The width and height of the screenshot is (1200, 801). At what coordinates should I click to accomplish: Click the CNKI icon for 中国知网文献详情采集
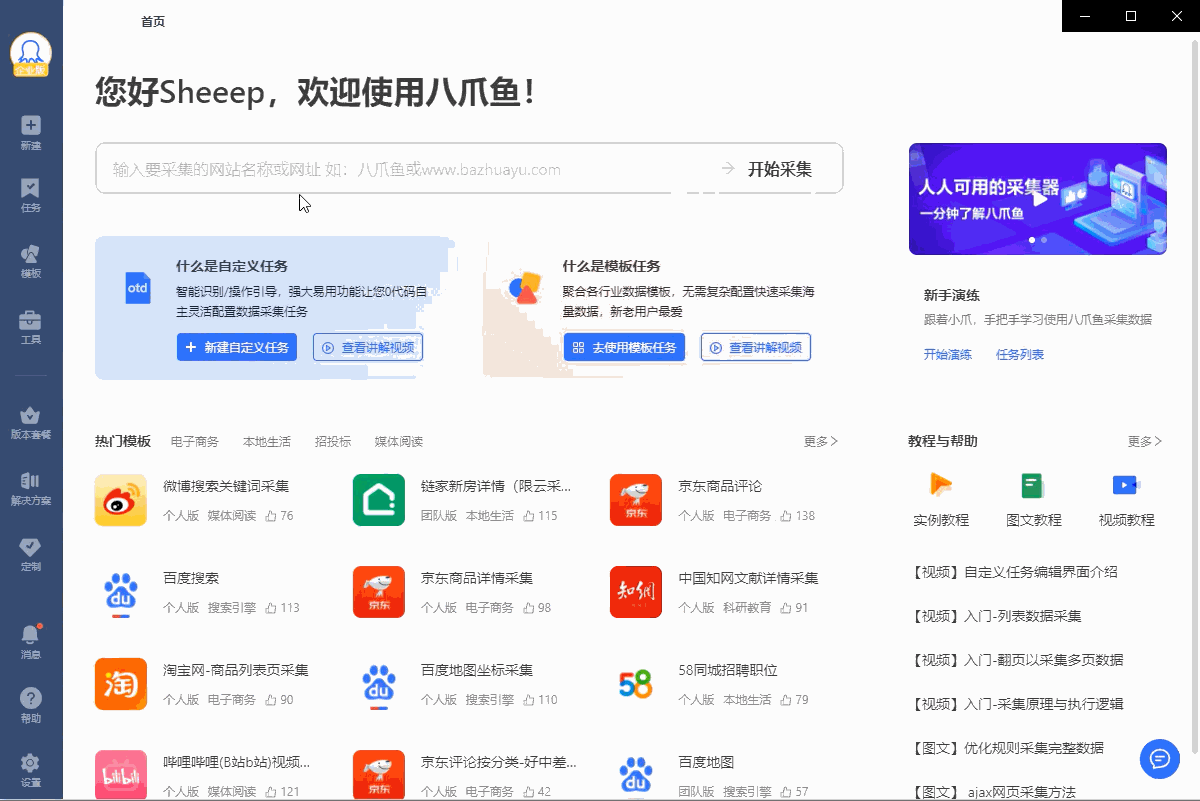[636, 592]
